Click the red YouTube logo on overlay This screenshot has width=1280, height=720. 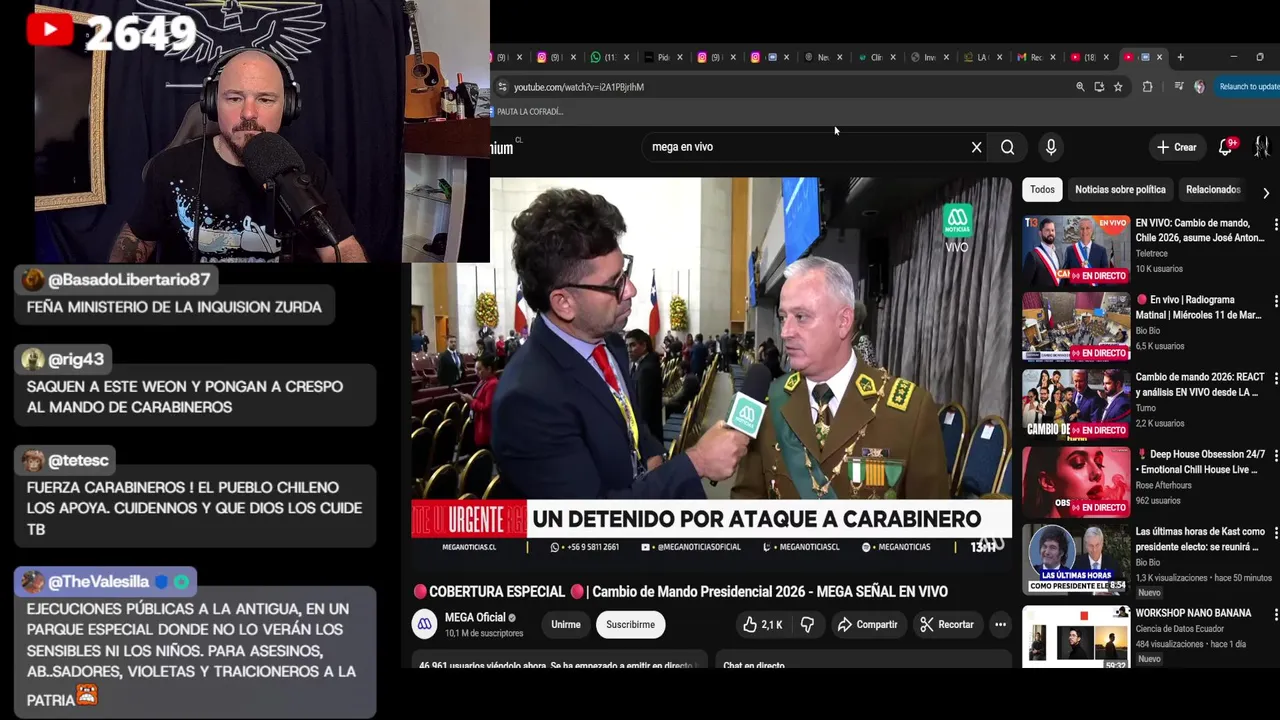point(50,29)
